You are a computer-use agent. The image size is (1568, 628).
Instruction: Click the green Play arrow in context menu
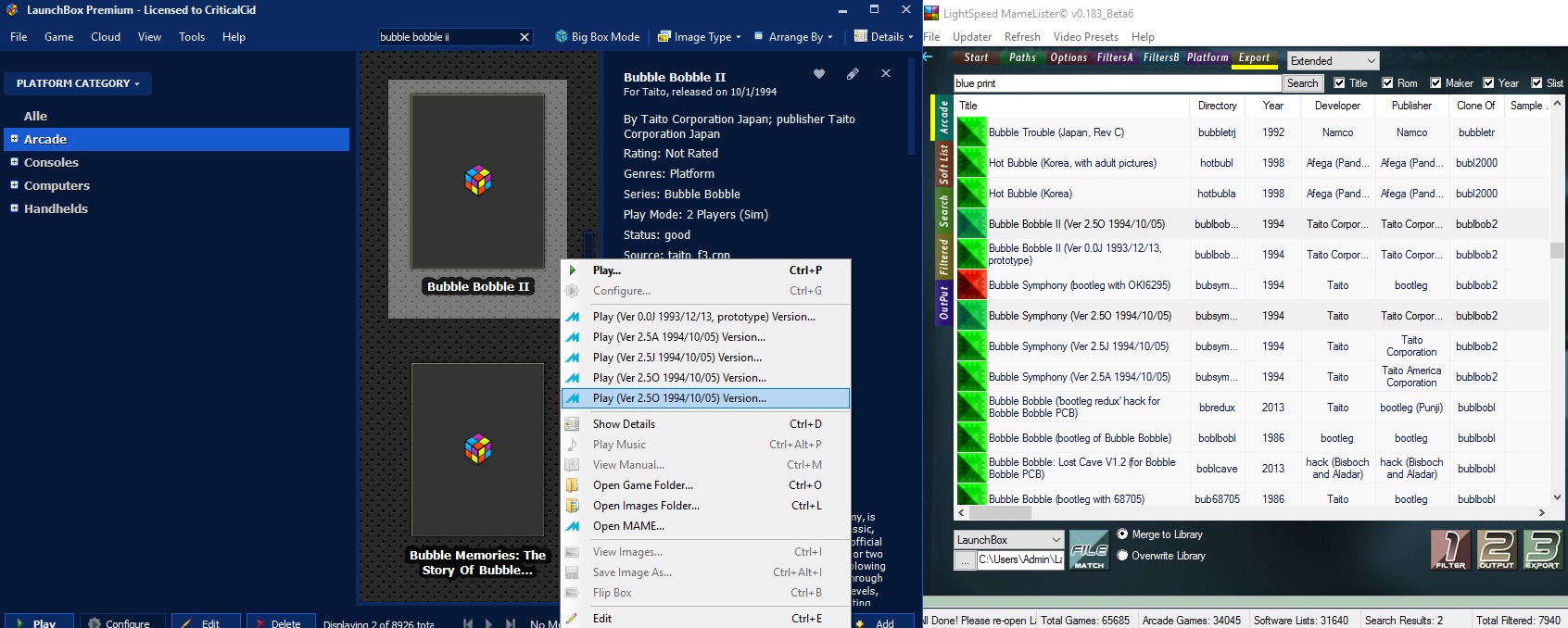pos(573,270)
